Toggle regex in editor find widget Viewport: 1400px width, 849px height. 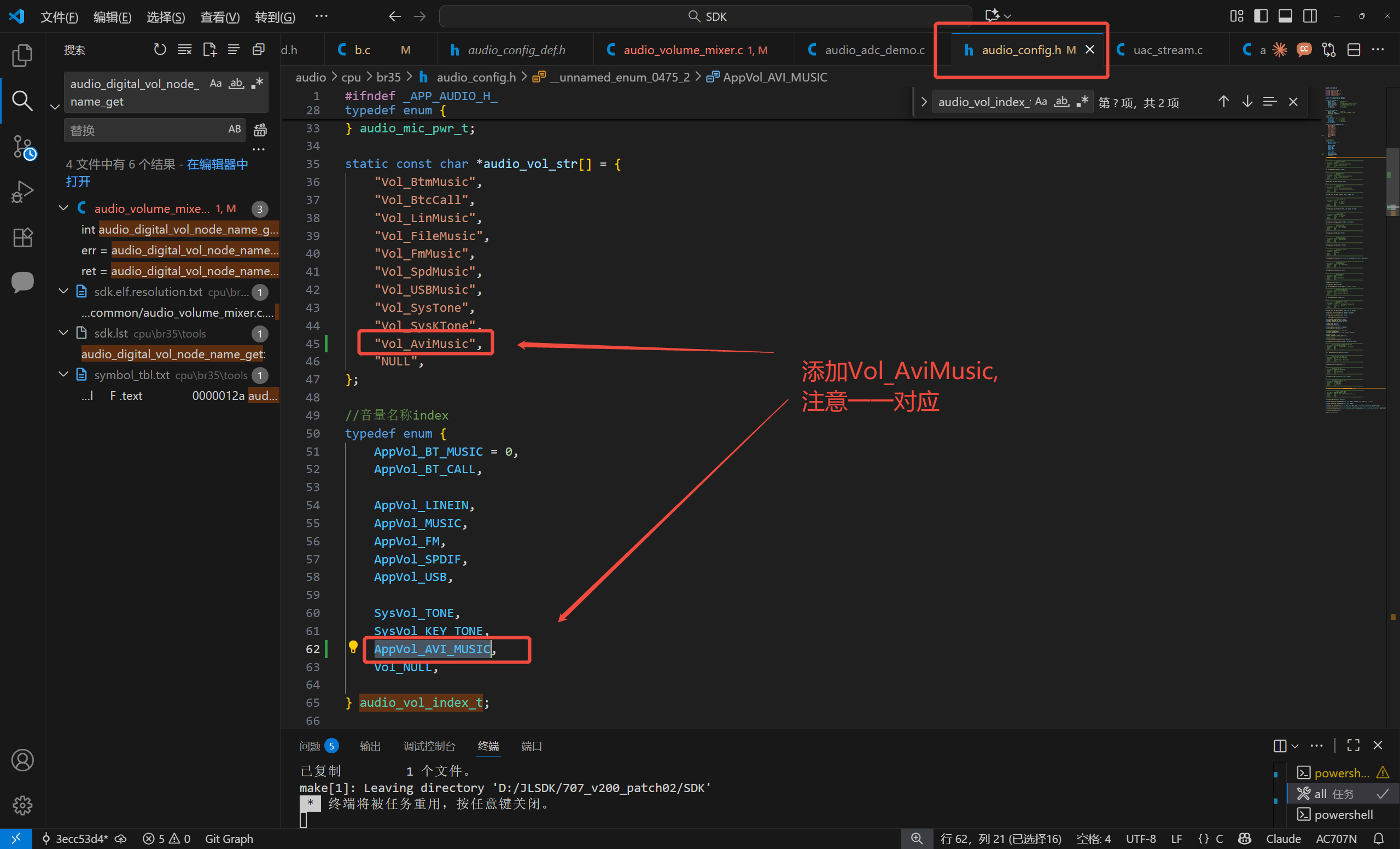(x=1082, y=102)
